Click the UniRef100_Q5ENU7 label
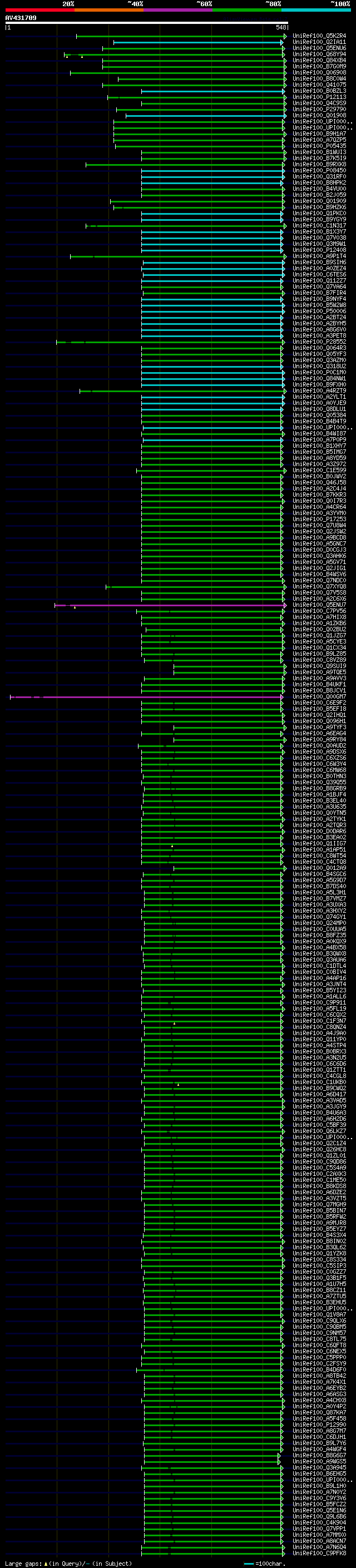The width and height of the screenshot is (356, 1568). tap(319, 605)
